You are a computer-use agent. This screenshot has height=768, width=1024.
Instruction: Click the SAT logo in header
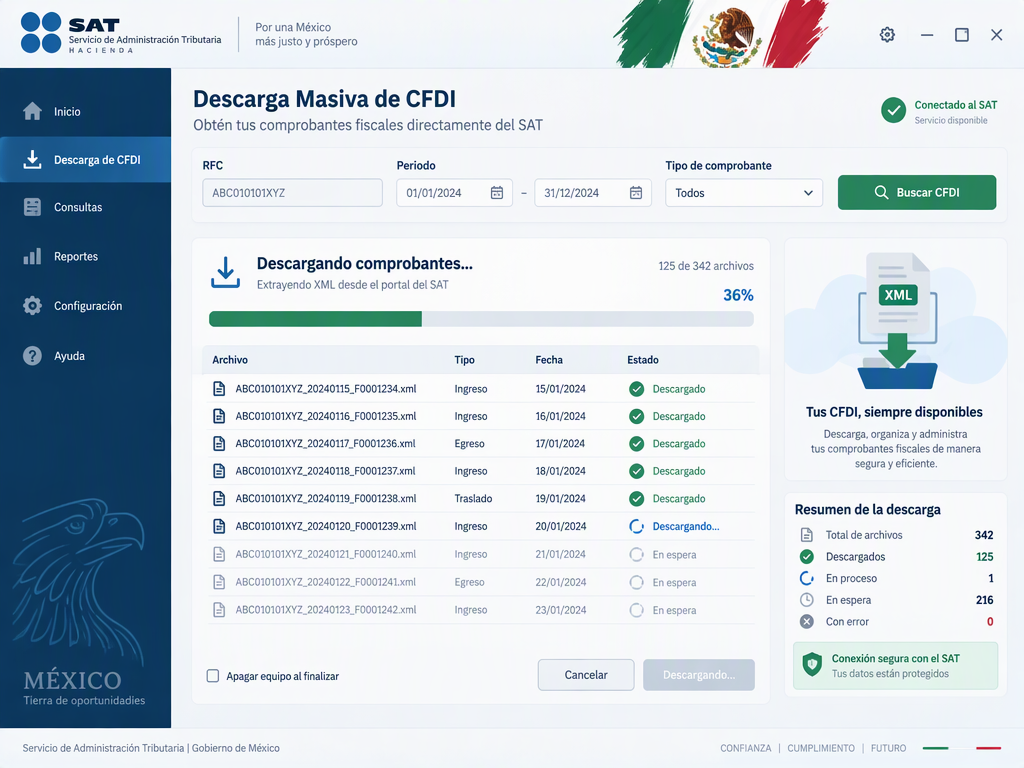(121, 33)
